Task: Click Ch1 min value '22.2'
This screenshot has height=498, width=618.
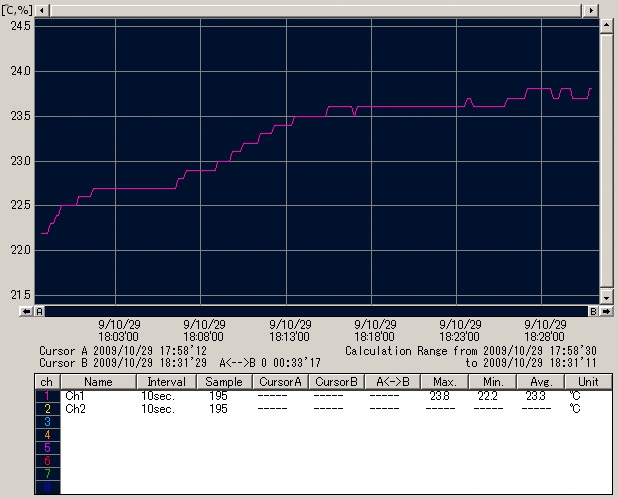Action: point(488,396)
